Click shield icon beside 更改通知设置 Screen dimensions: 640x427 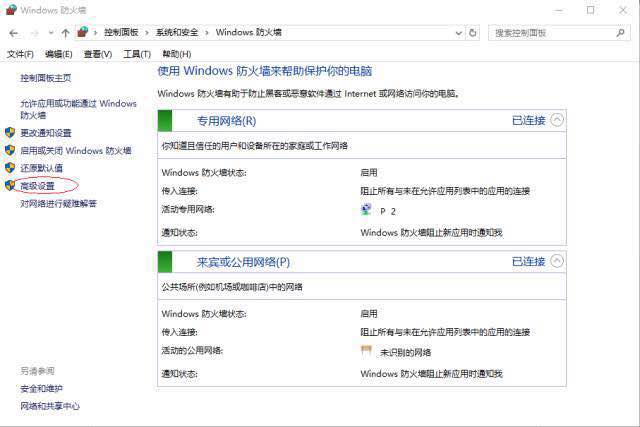(x=10, y=132)
